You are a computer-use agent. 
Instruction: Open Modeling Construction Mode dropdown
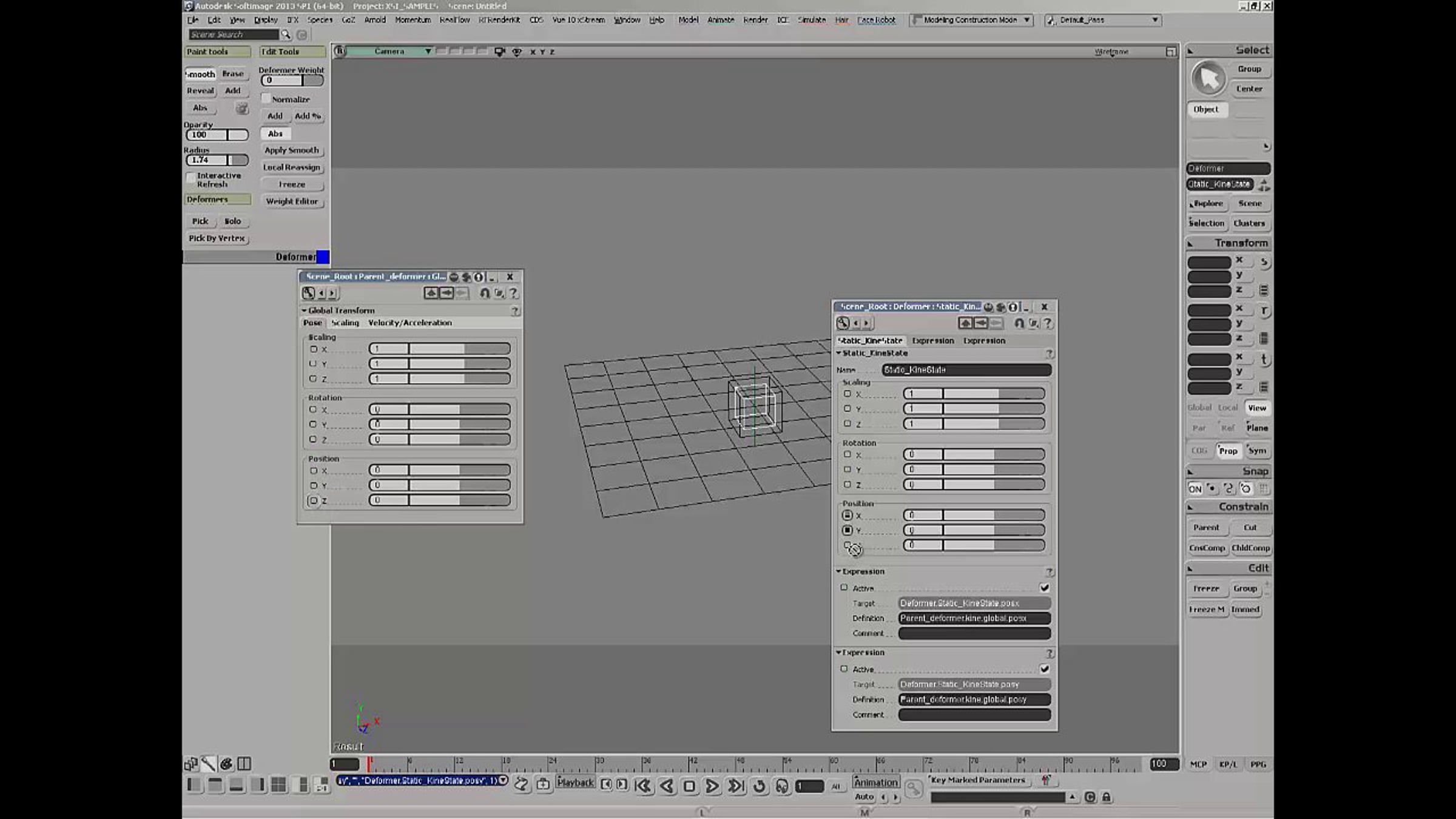1026,20
